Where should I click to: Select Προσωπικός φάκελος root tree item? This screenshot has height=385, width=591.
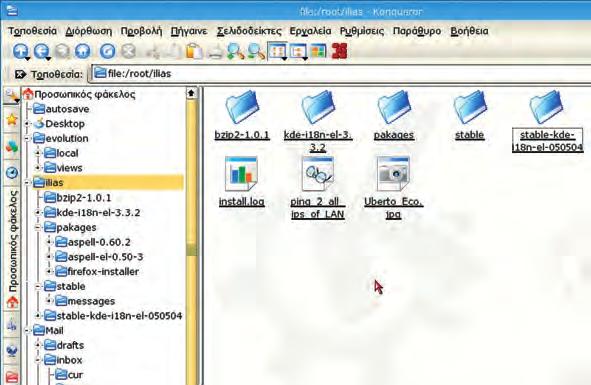click(79, 94)
